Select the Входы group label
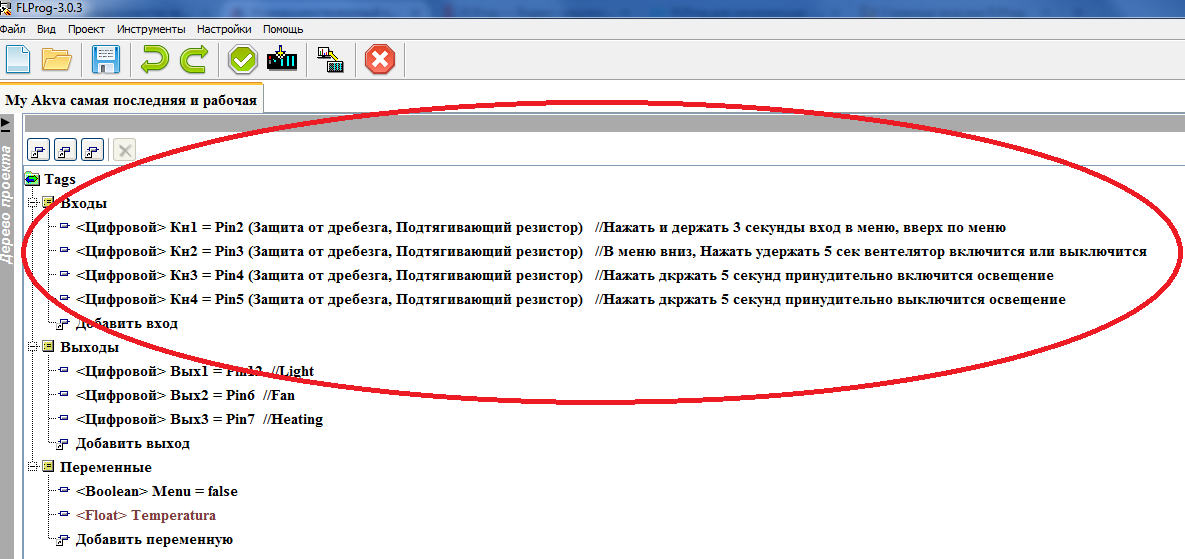The image size is (1185, 559). pyautogui.click(x=83, y=203)
